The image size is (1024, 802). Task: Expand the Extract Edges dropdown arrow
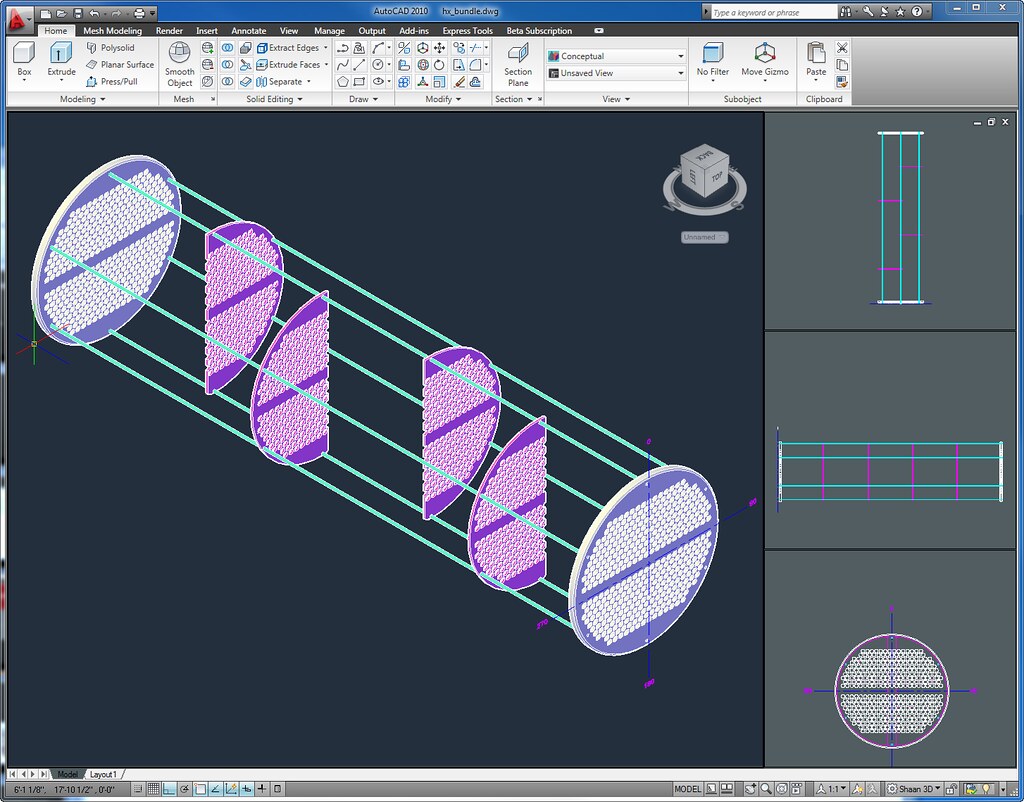click(327, 47)
